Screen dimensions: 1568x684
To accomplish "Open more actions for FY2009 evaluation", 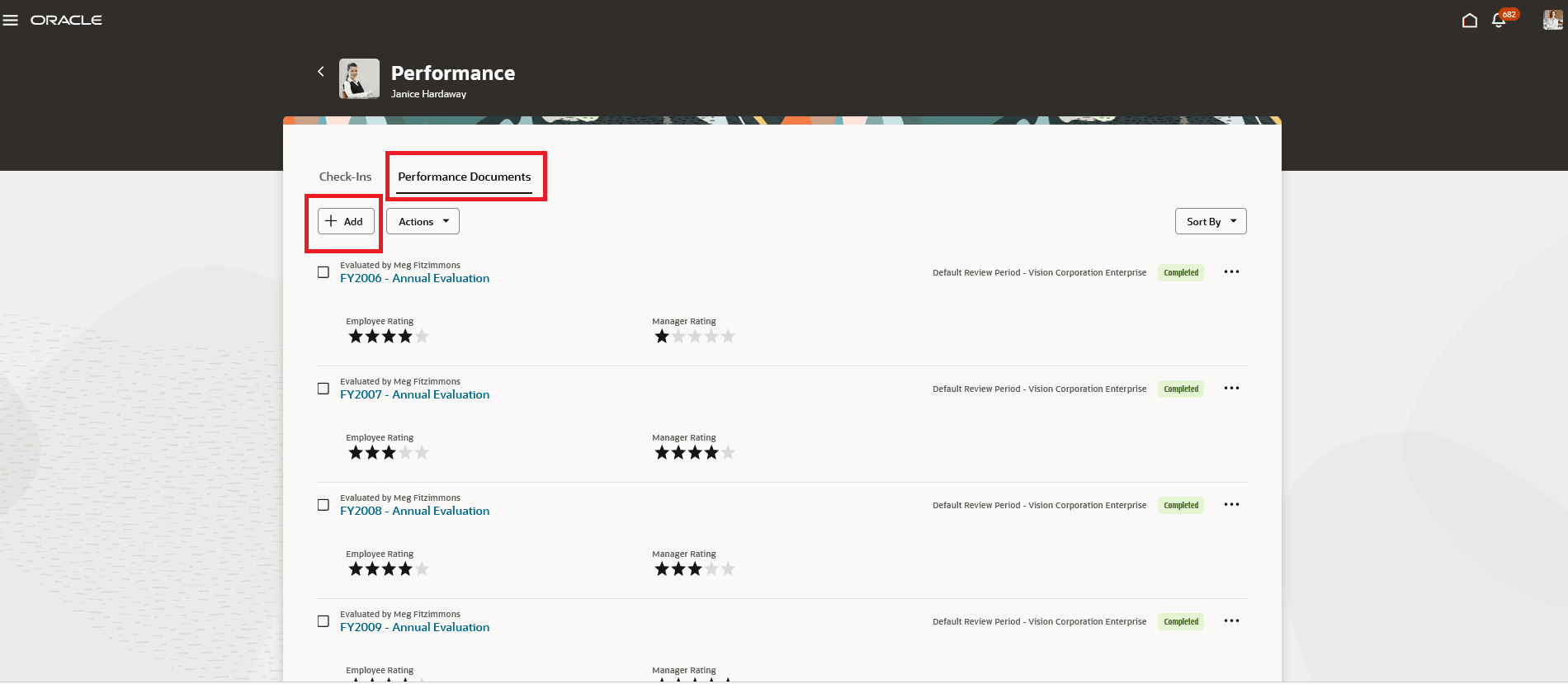I will tap(1231, 621).
